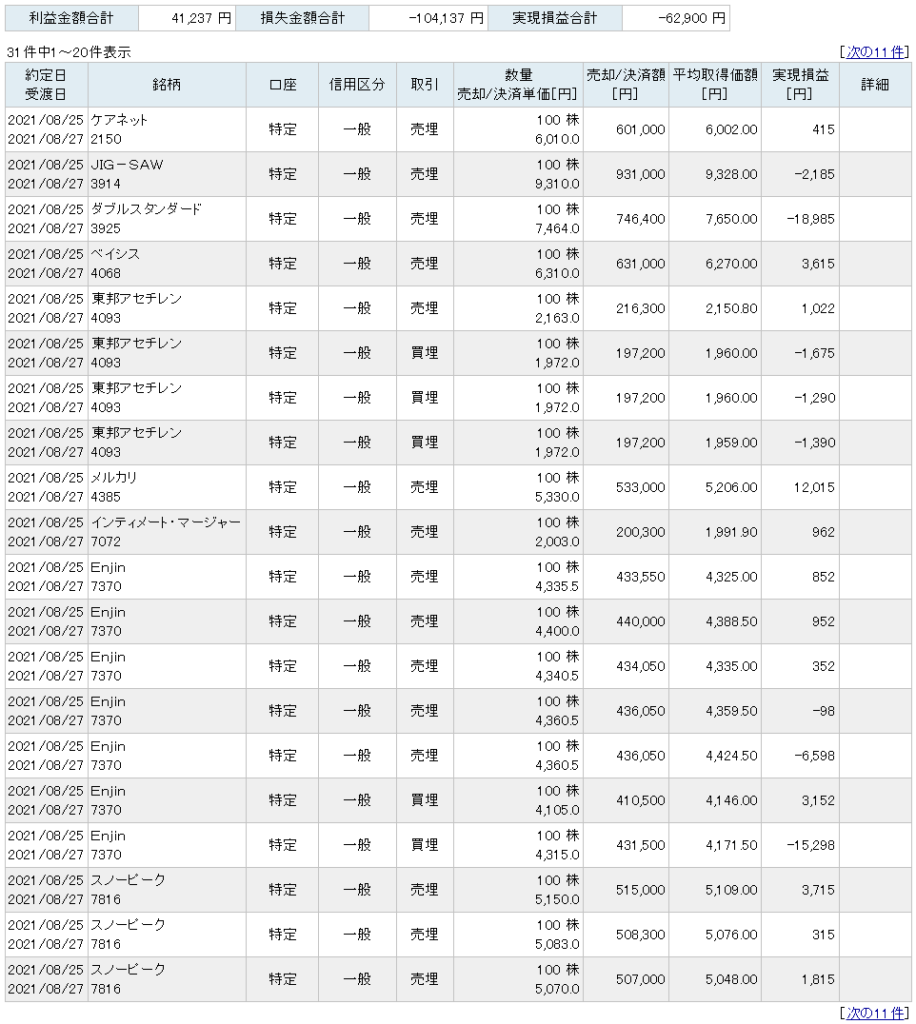Select average cost 6,002.00
The height and width of the screenshot is (1024, 916).
(x=731, y=130)
